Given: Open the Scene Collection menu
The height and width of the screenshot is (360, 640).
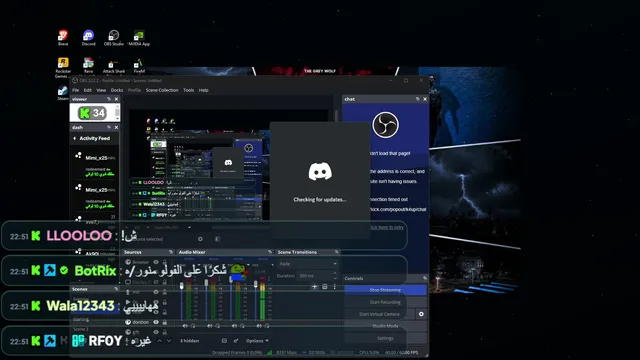Looking at the screenshot, I should tap(162, 90).
